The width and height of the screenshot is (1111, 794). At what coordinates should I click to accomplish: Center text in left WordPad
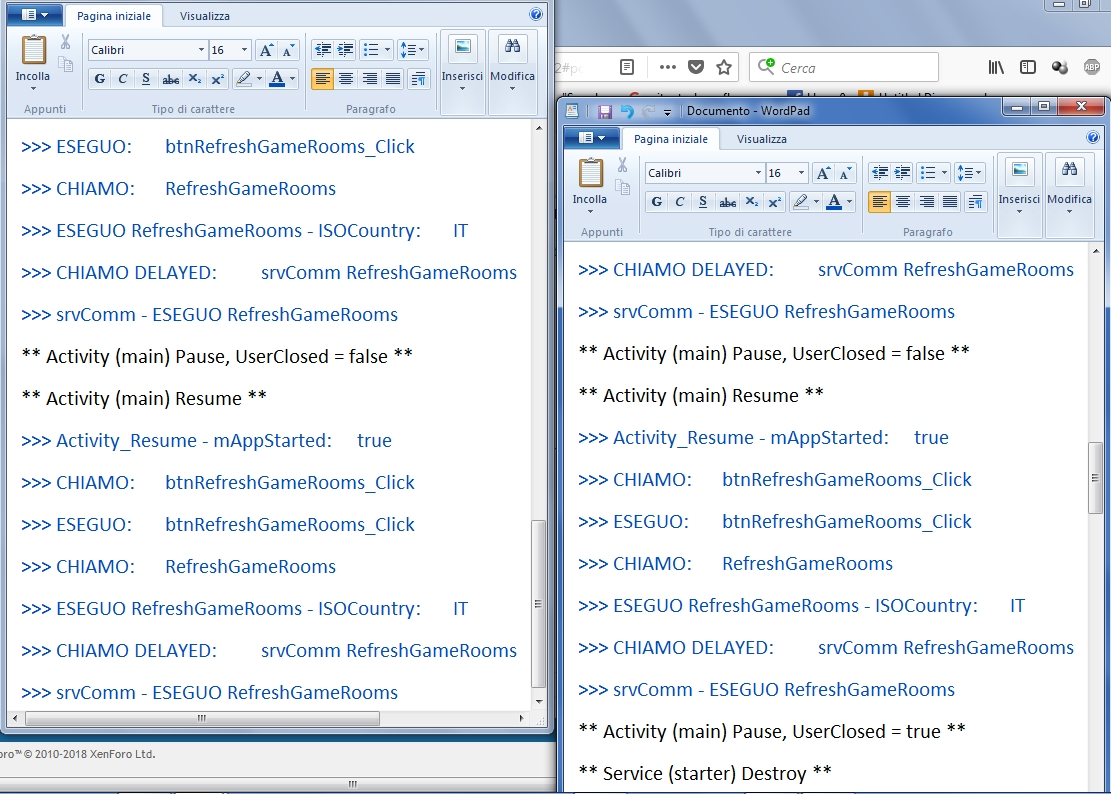pos(346,79)
